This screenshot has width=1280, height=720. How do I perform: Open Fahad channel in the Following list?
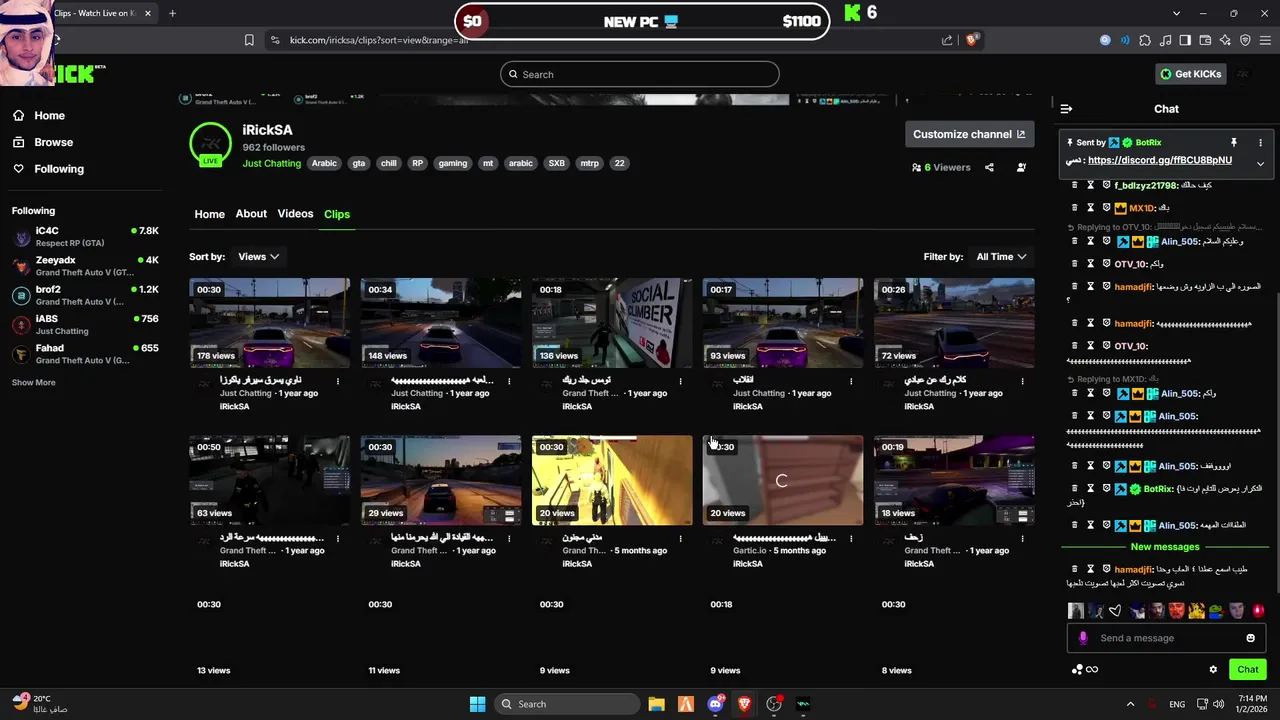tap(85, 354)
